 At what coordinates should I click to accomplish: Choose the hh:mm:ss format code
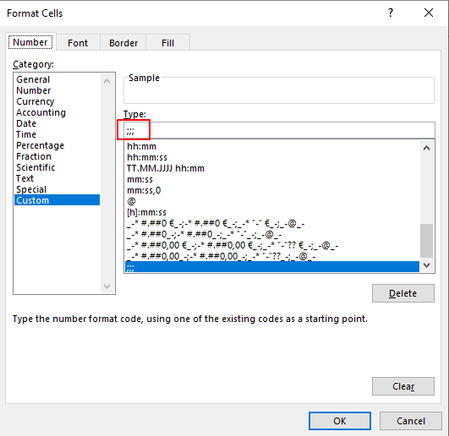pyautogui.click(x=272, y=157)
